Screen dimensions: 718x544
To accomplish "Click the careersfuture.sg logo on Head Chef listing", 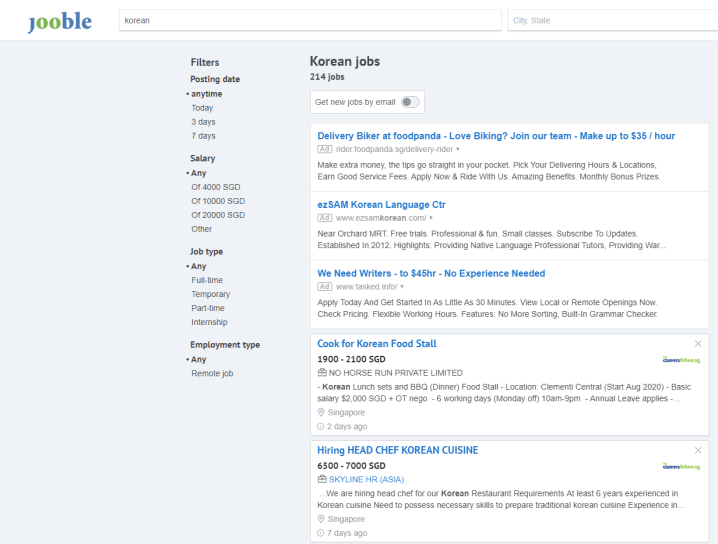I will [x=681, y=466].
